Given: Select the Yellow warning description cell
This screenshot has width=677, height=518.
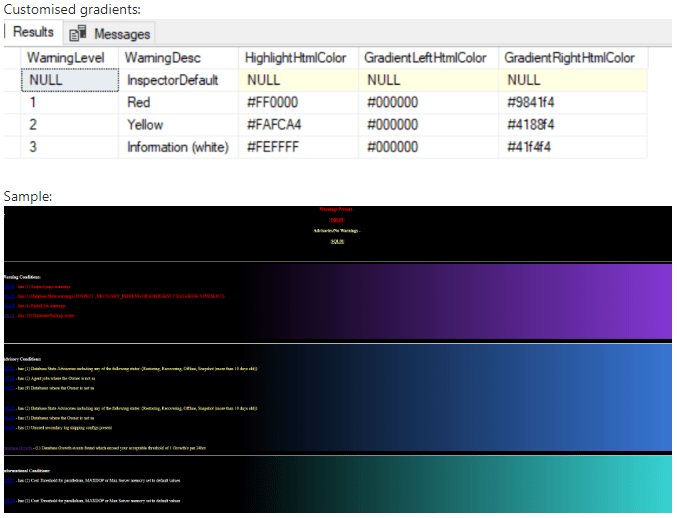Looking at the screenshot, I should [x=145, y=125].
